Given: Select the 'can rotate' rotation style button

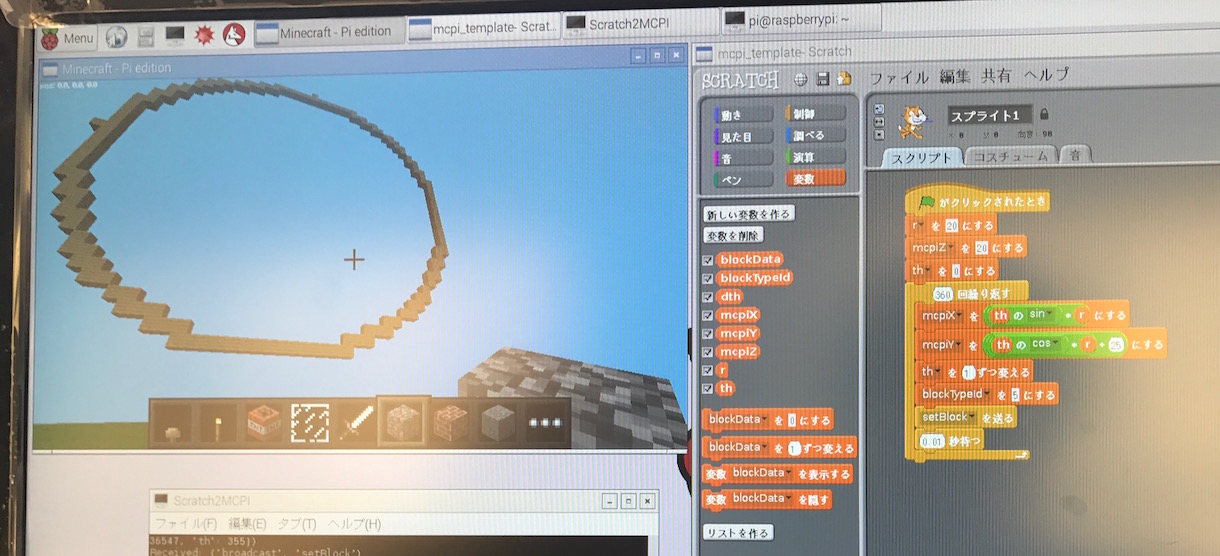Looking at the screenshot, I should click(x=879, y=109).
